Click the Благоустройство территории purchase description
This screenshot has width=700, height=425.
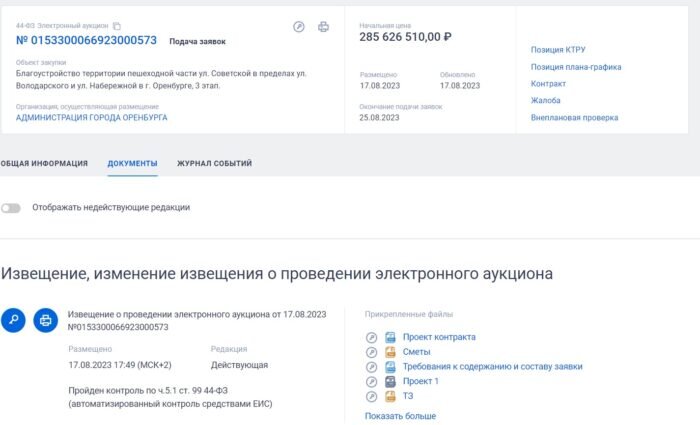tap(161, 79)
